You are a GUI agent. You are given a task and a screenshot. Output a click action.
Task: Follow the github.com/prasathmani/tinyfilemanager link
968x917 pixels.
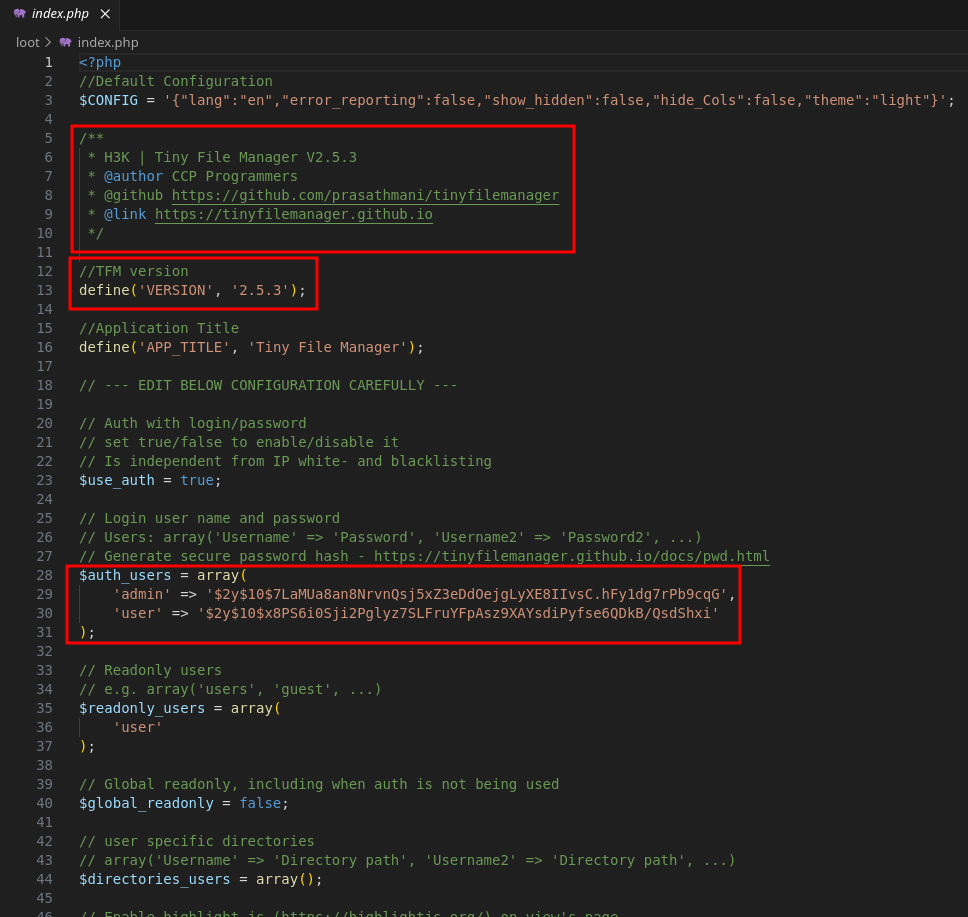point(365,195)
